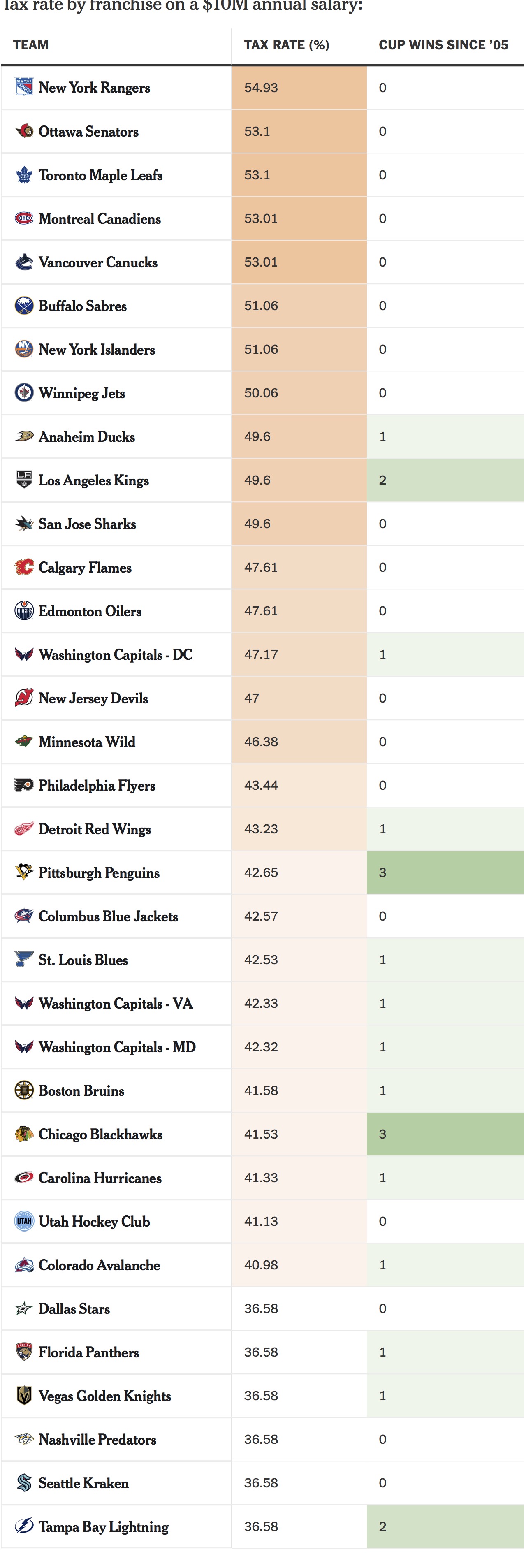Click the New York Rangers logo icon
This screenshot has width=524, height=1568.
(x=24, y=87)
